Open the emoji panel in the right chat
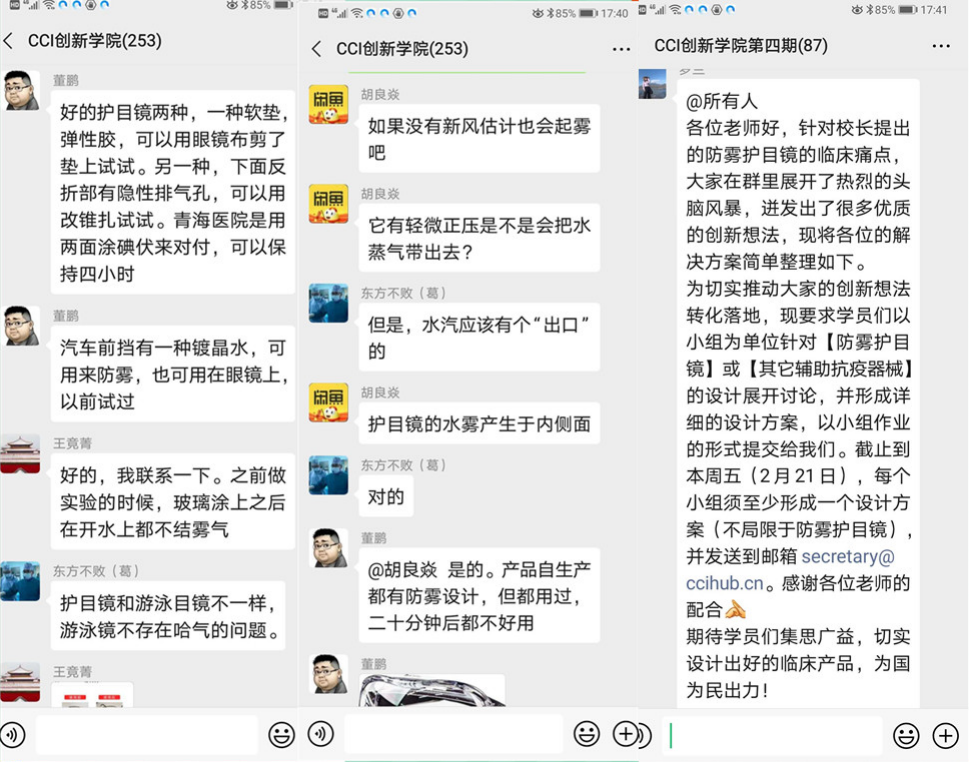 click(x=905, y=734)
